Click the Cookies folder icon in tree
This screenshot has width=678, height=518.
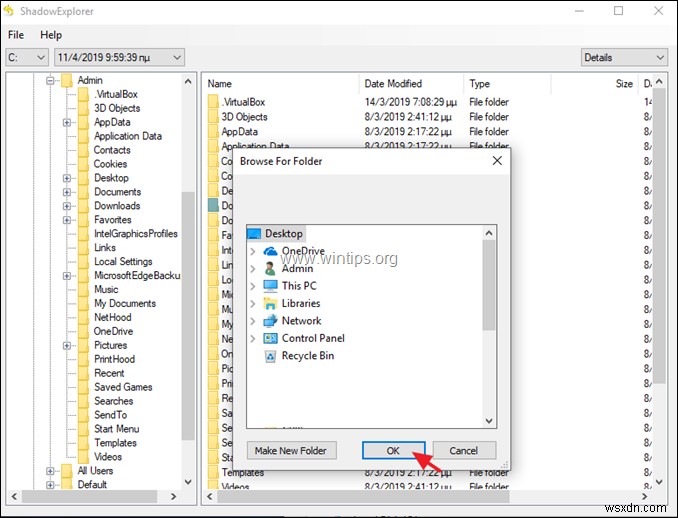tap(83, 164)
